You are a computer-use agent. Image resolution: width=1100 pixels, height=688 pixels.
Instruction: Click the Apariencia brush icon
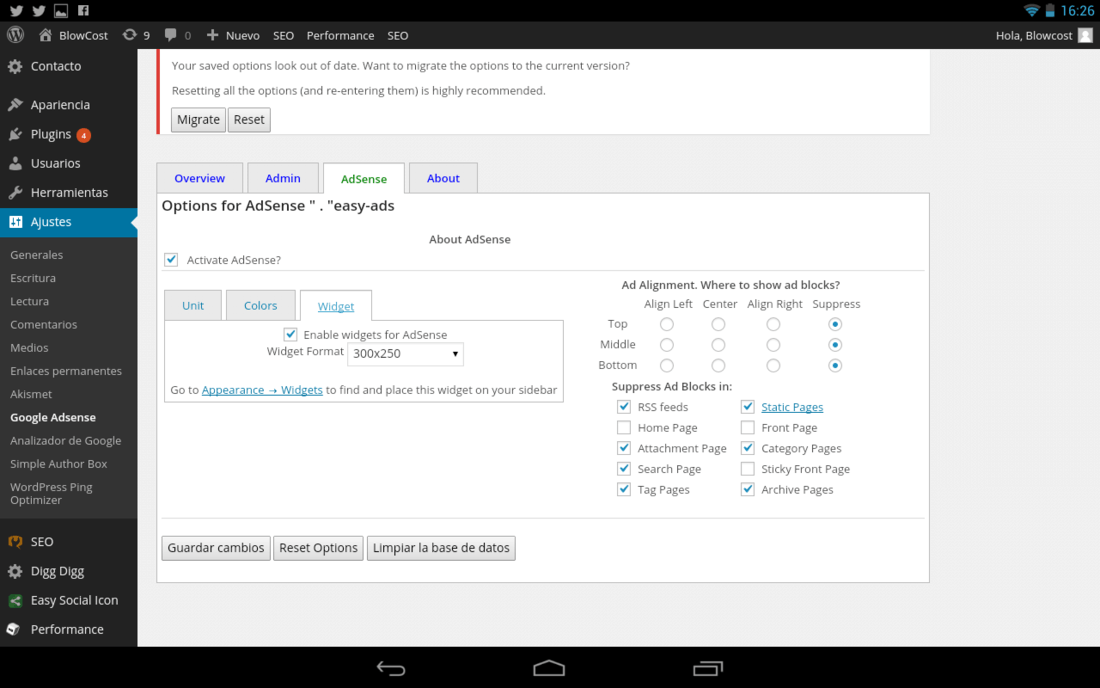click(15, 104)
